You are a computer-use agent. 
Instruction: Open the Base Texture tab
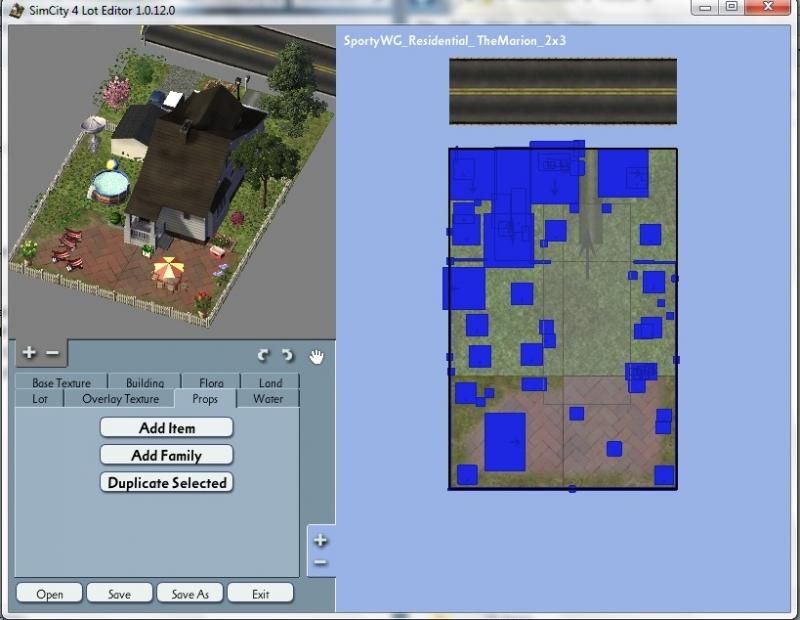(x=61, y=382)
